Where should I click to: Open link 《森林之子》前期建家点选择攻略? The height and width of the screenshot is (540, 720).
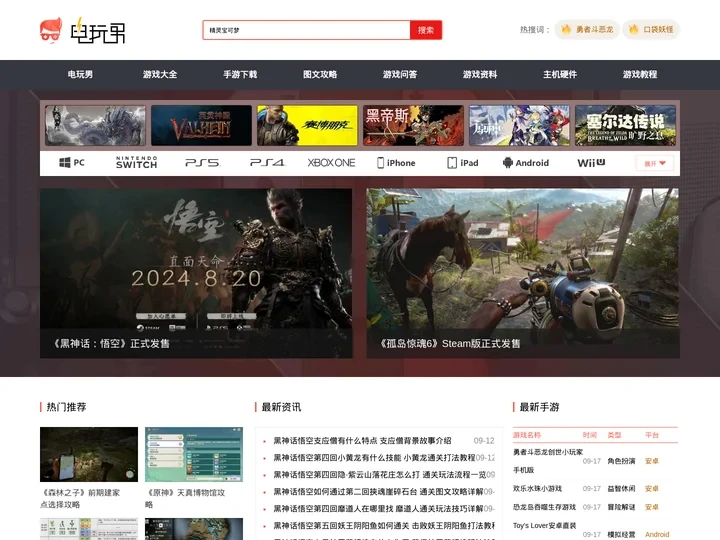click(81, 499)
